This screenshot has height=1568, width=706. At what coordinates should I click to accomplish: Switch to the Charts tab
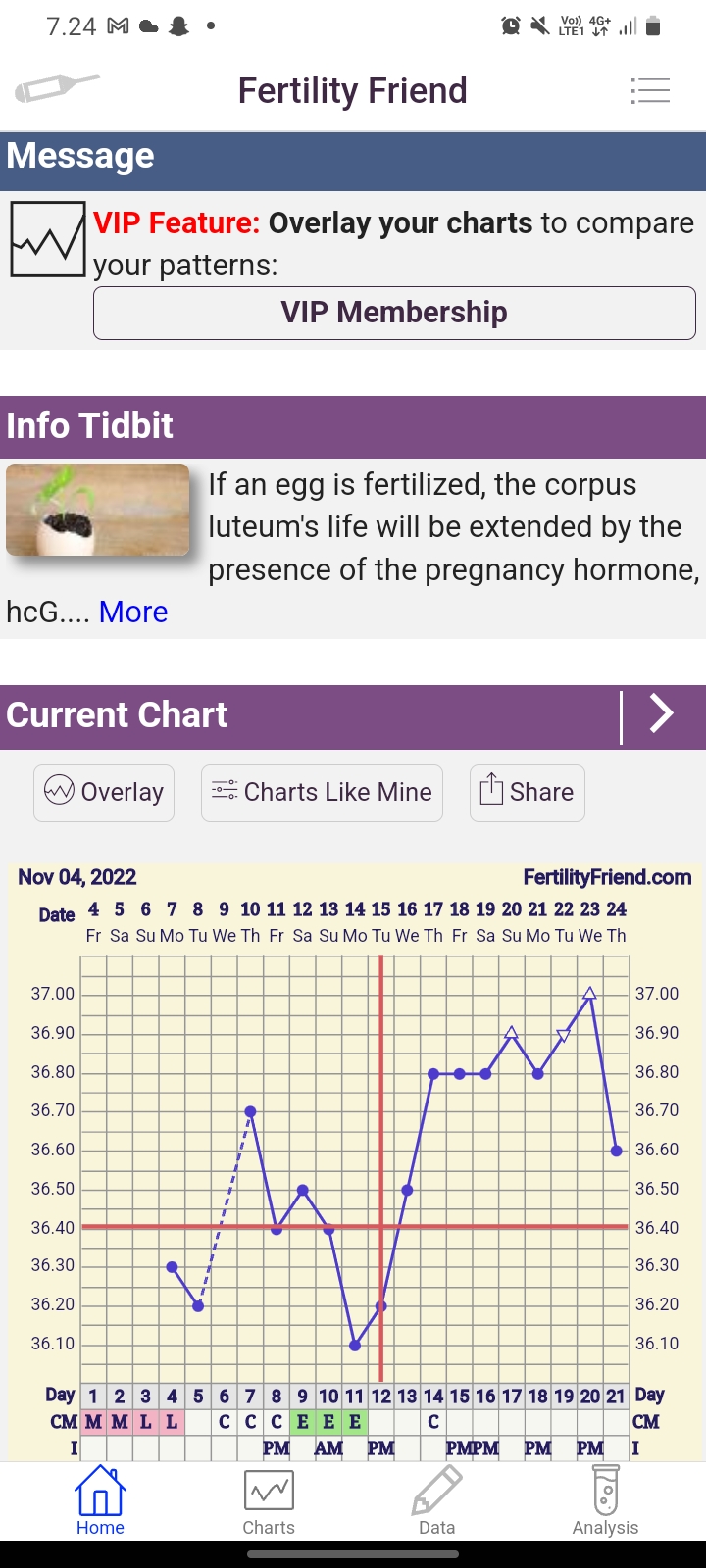269,1500
